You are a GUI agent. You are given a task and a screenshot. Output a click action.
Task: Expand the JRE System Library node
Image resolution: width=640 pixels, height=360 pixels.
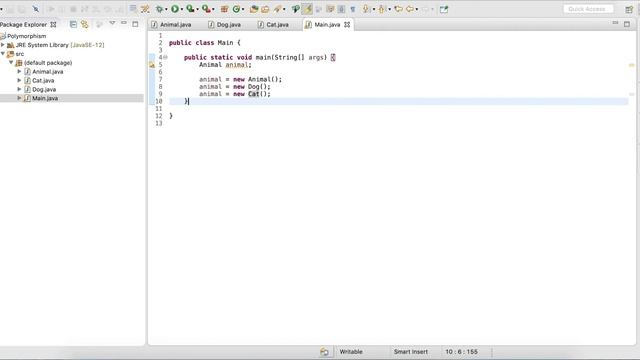pos(3,45)
